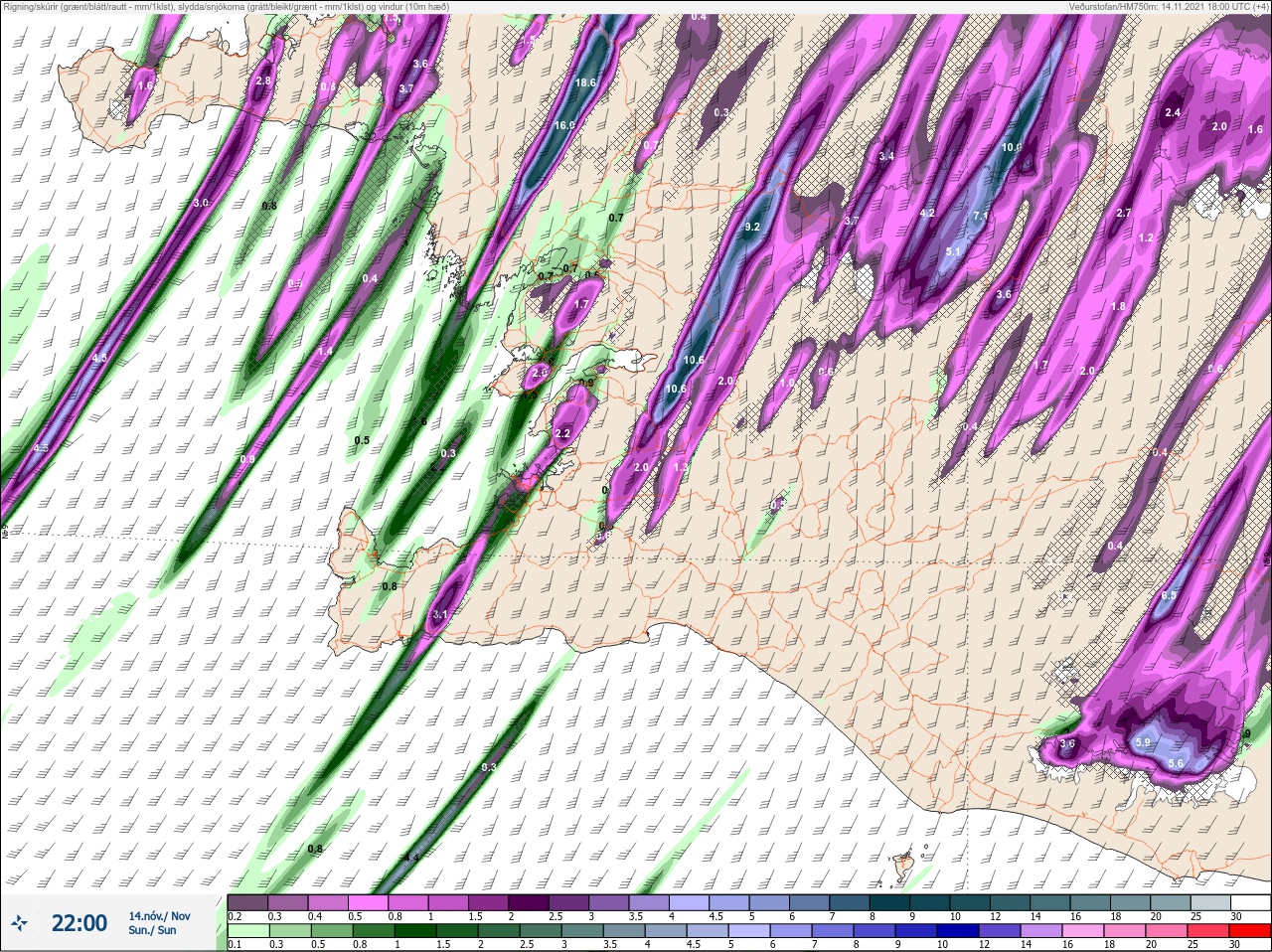This screenshot has height=952, width=1272.
Task: Click the 5.1 precipitation value on map
Action: click(953, 252)
